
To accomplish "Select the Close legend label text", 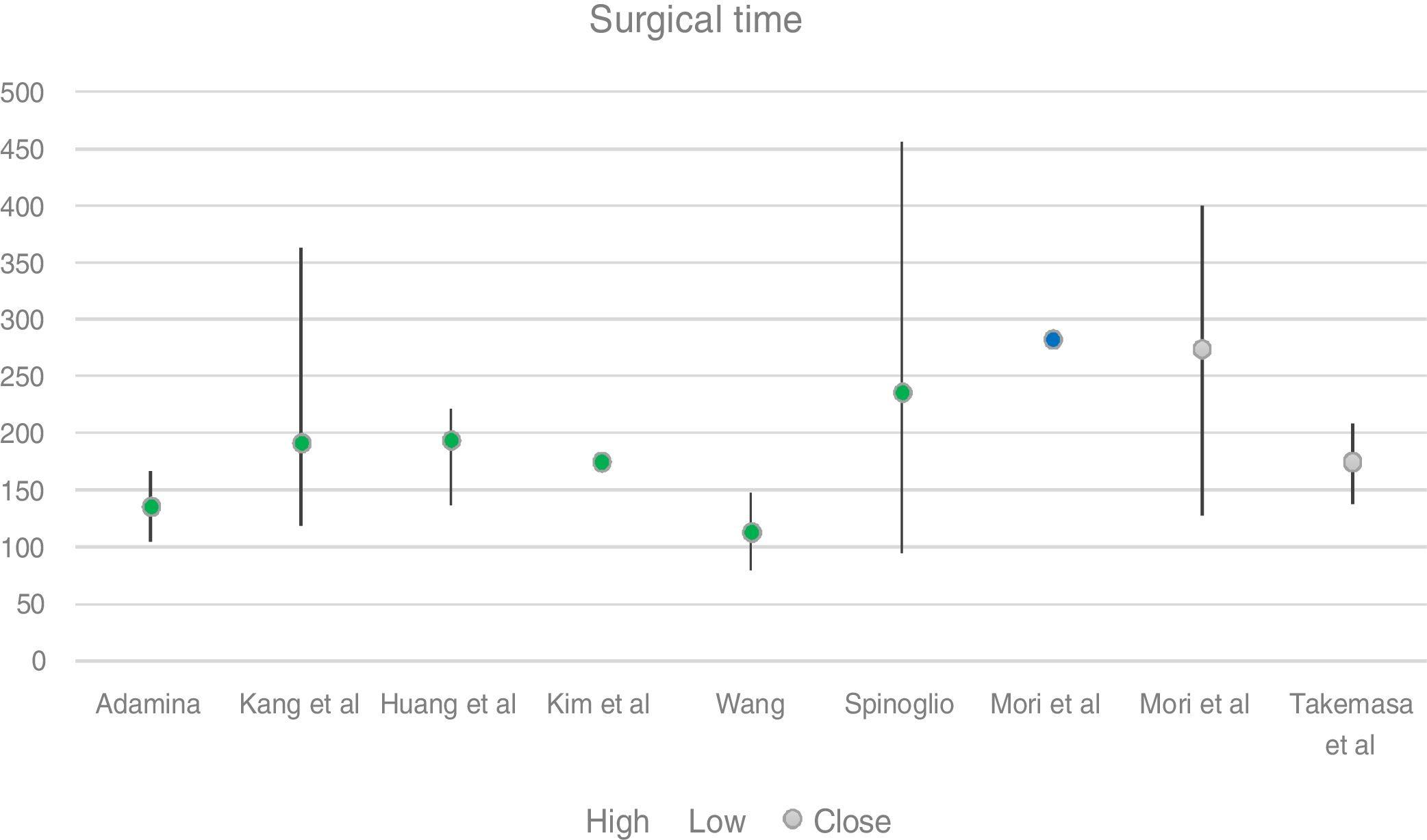I will pos(852,822).
